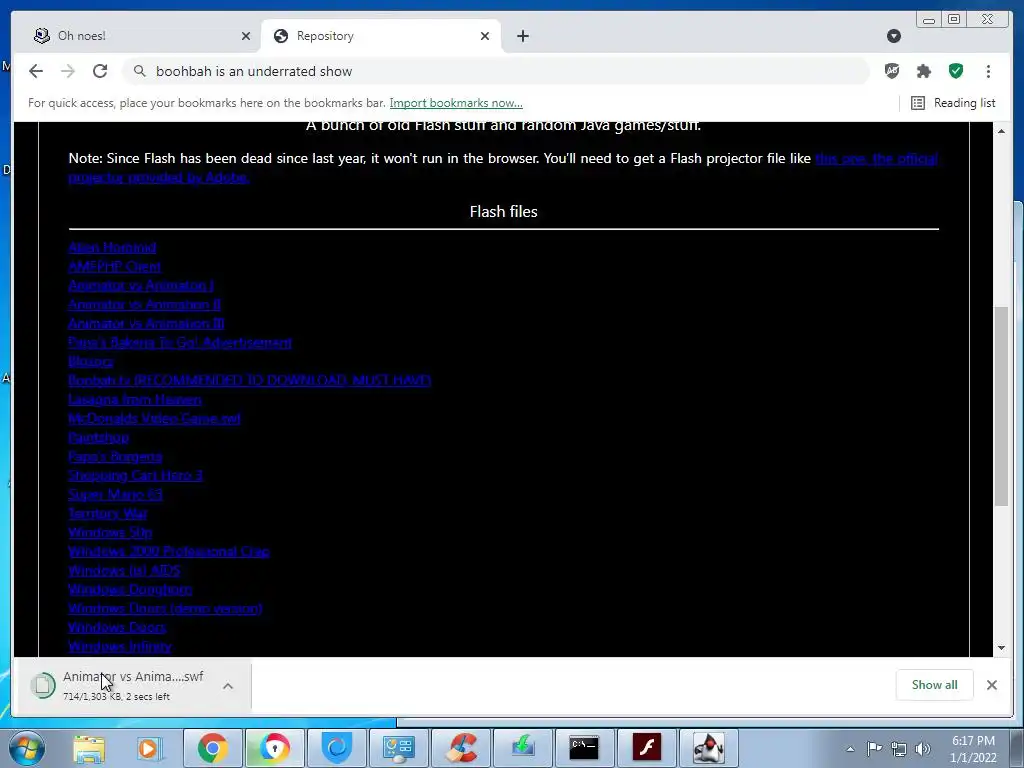The height and width of the screenshot is (768, 1024).
Task: Show hidden system tray icons
Action: [850, 749]
